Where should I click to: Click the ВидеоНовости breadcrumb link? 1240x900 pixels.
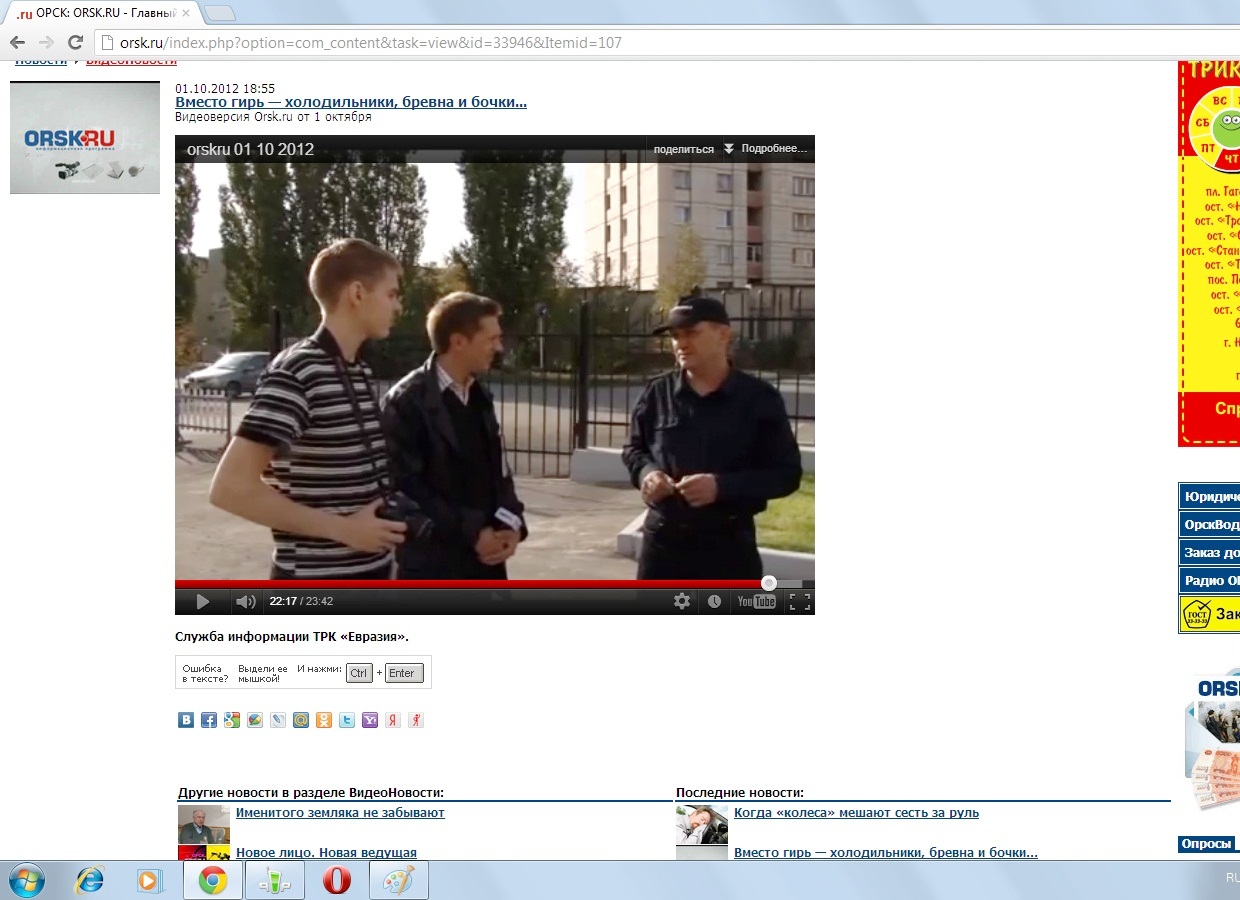(131, 61)
